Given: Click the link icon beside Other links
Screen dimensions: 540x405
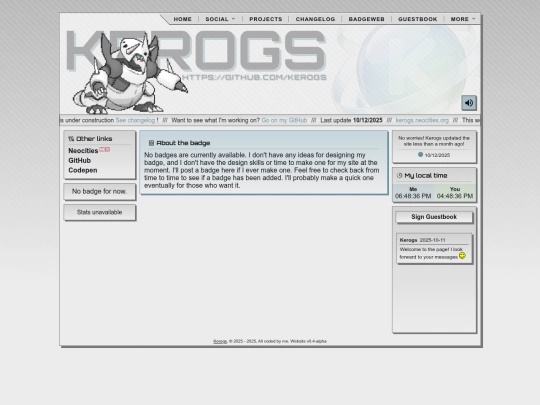Looking at the screenshot, I should click(71, 139).
